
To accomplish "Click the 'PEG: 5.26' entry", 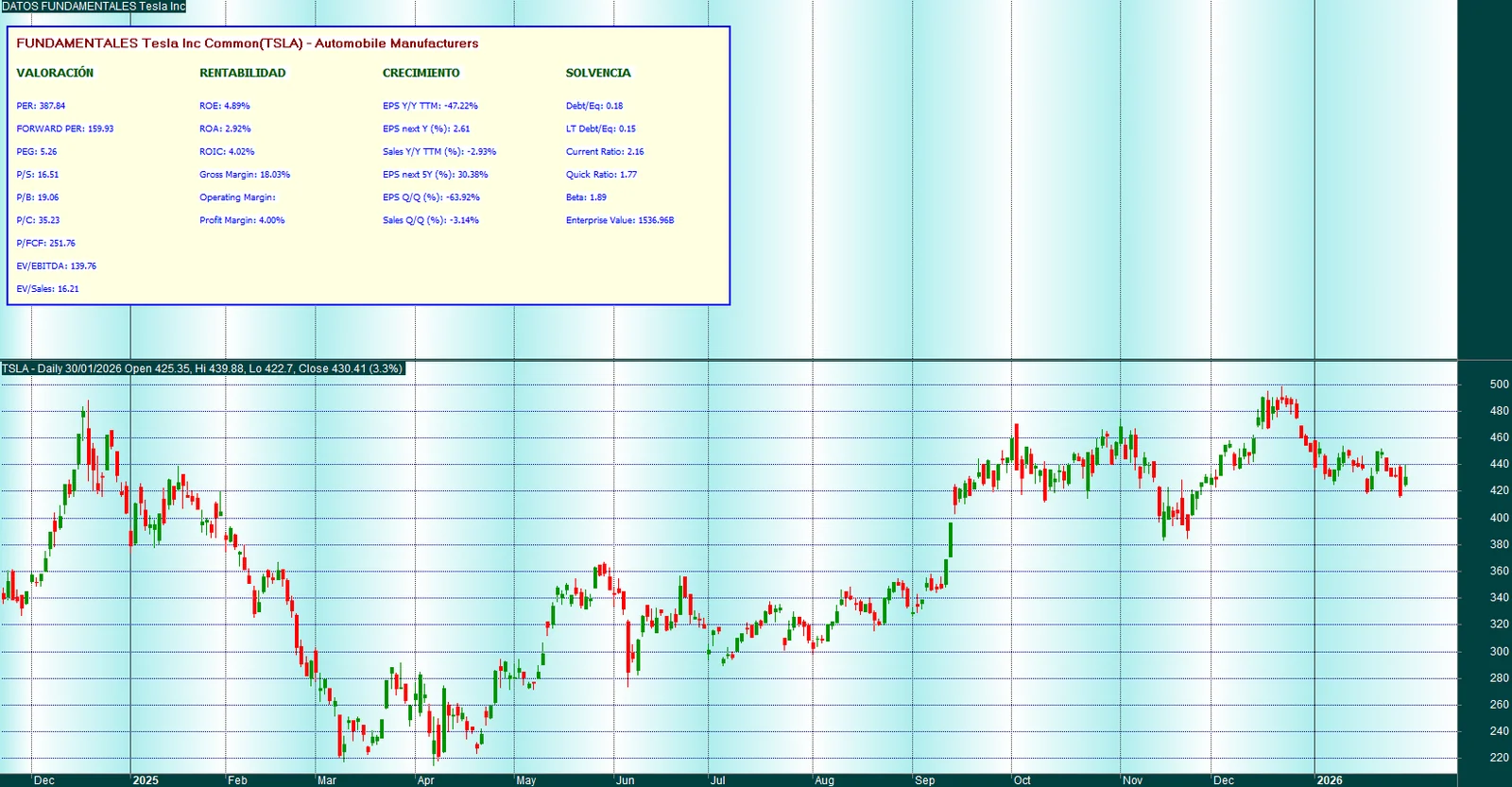I will [x=37, y=151].
